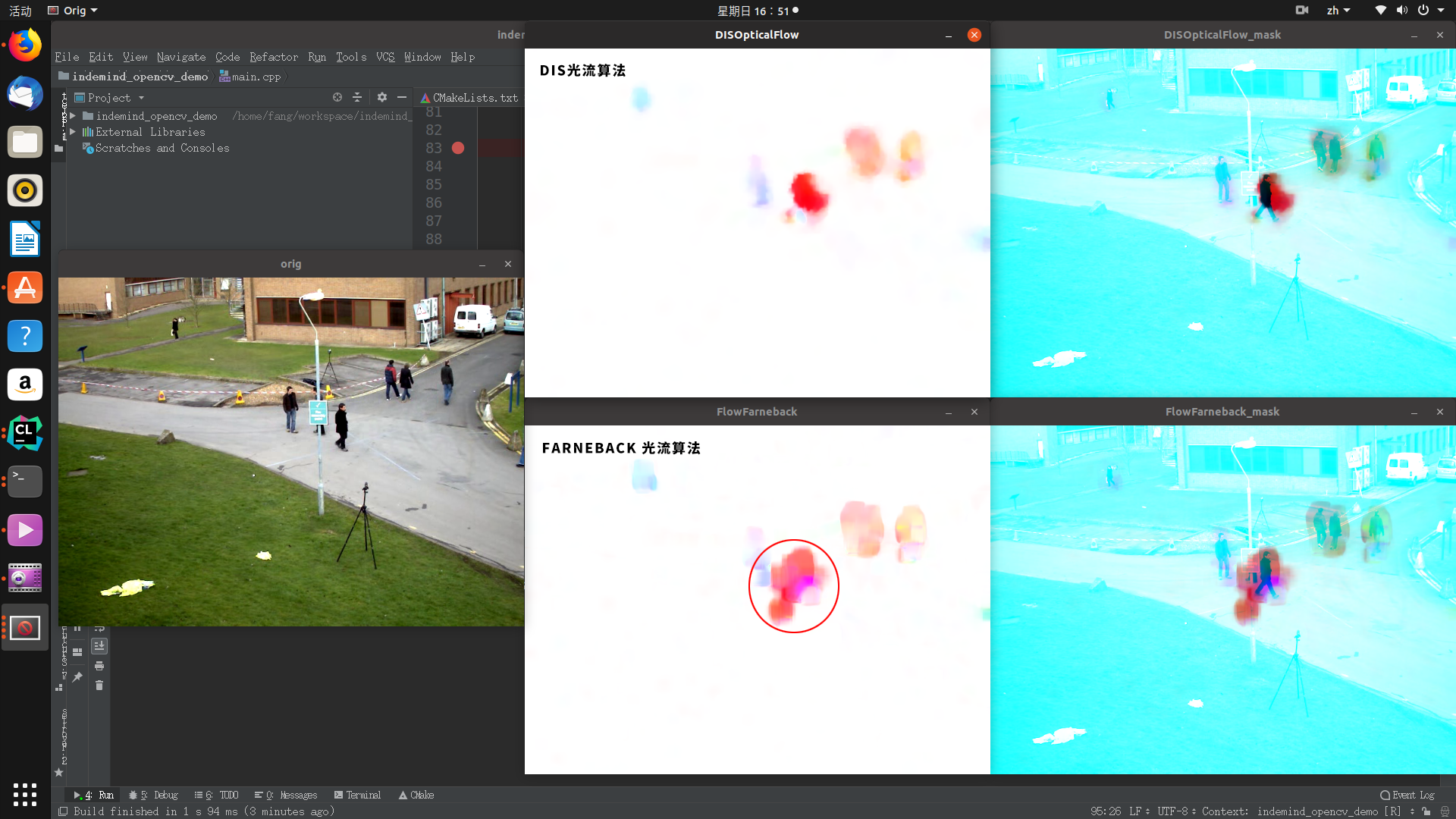Toggle the breakpoint on line 83
The height and width of the screenshot is (819, 1456).
[458, 148]
